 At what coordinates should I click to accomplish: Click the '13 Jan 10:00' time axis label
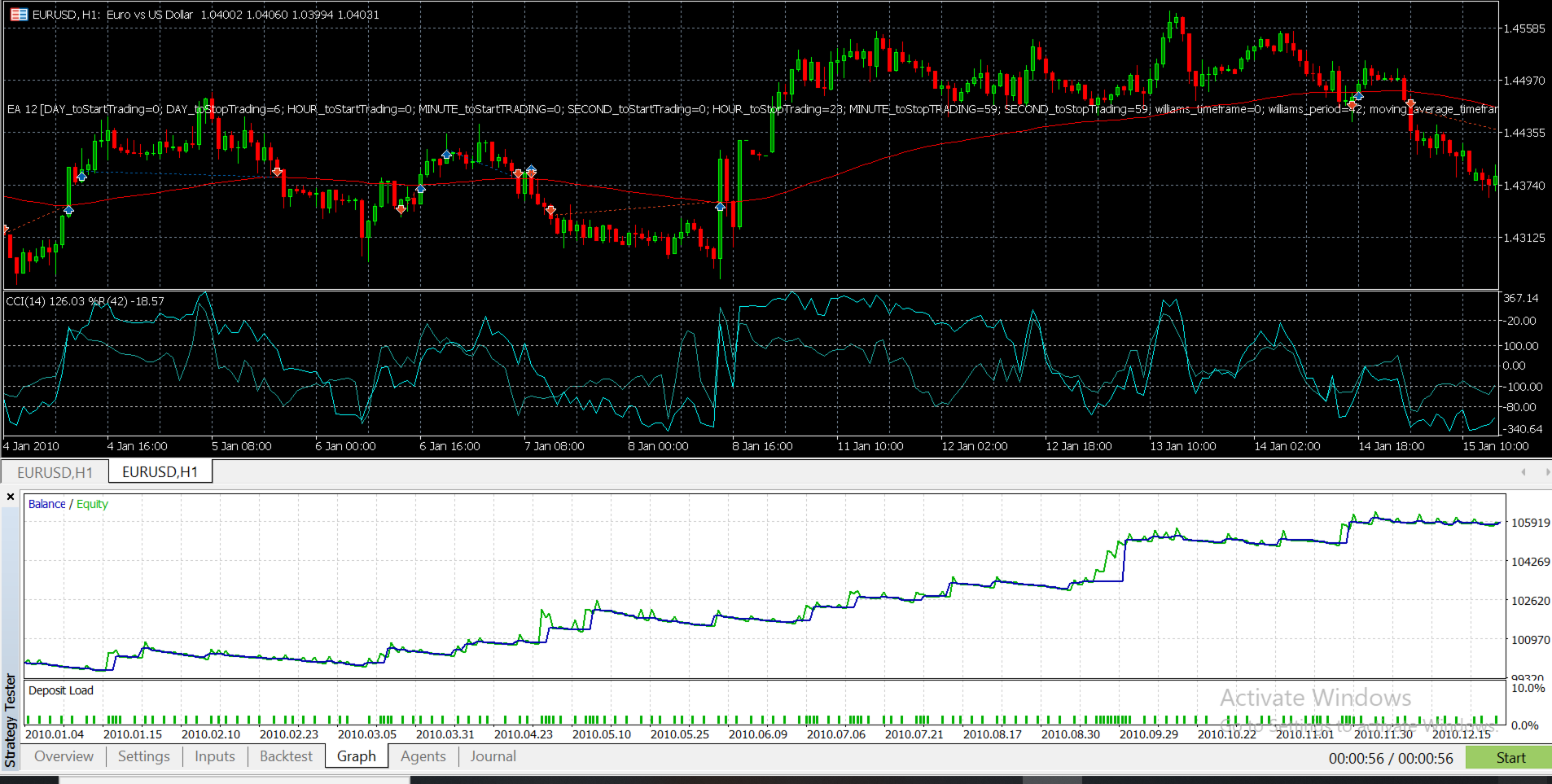(x=1183, y=446)
